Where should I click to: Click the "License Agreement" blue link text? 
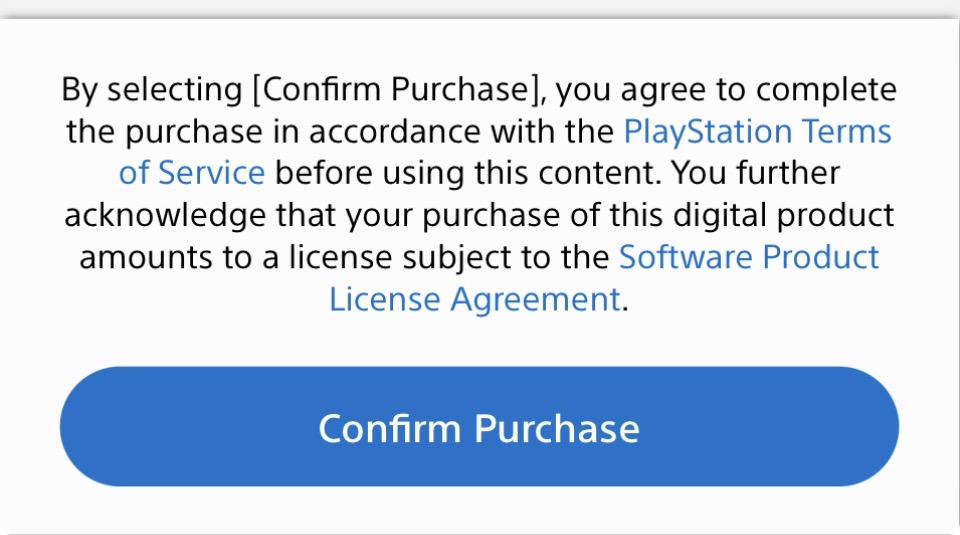coord(474,299)
